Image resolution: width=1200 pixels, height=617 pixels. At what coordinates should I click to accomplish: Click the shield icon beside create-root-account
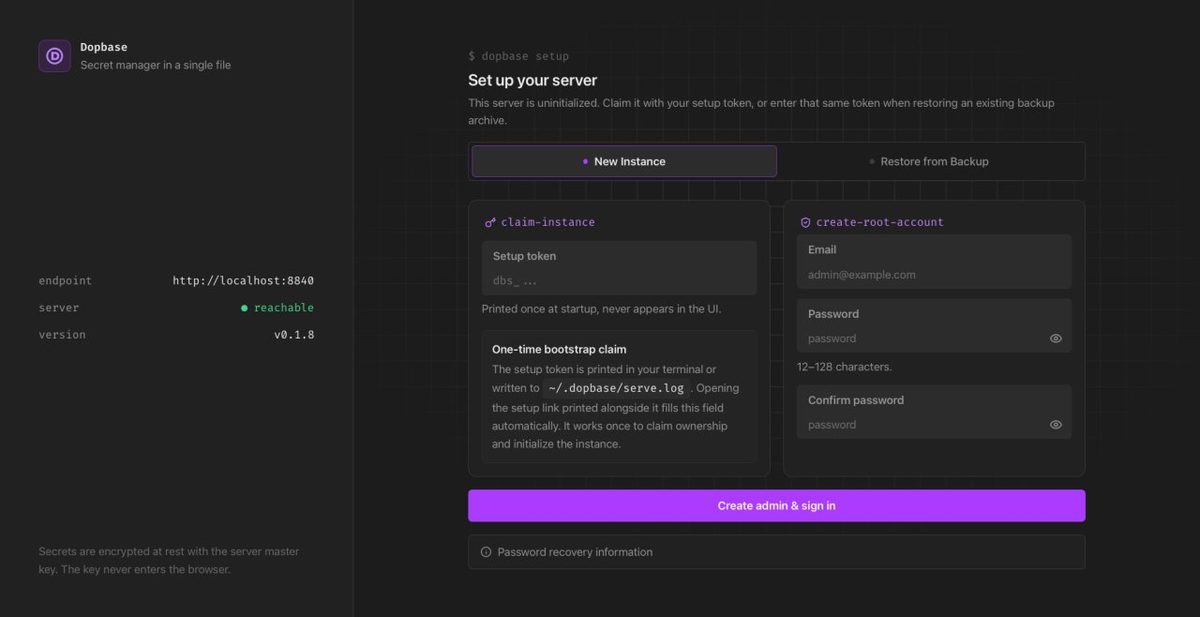click(x=805, y=222)
